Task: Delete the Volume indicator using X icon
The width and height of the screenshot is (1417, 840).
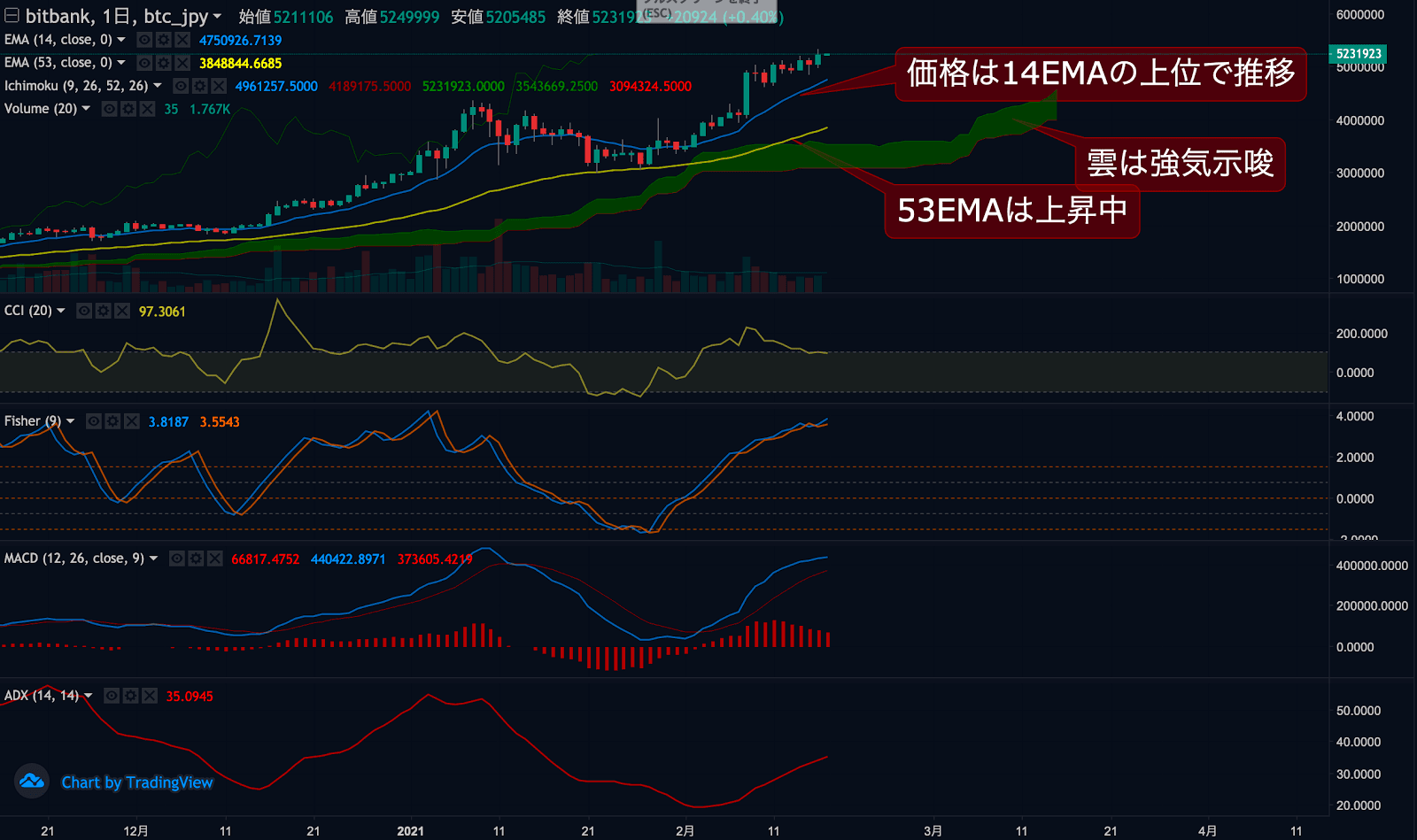Action: click(x=147, y=109)
